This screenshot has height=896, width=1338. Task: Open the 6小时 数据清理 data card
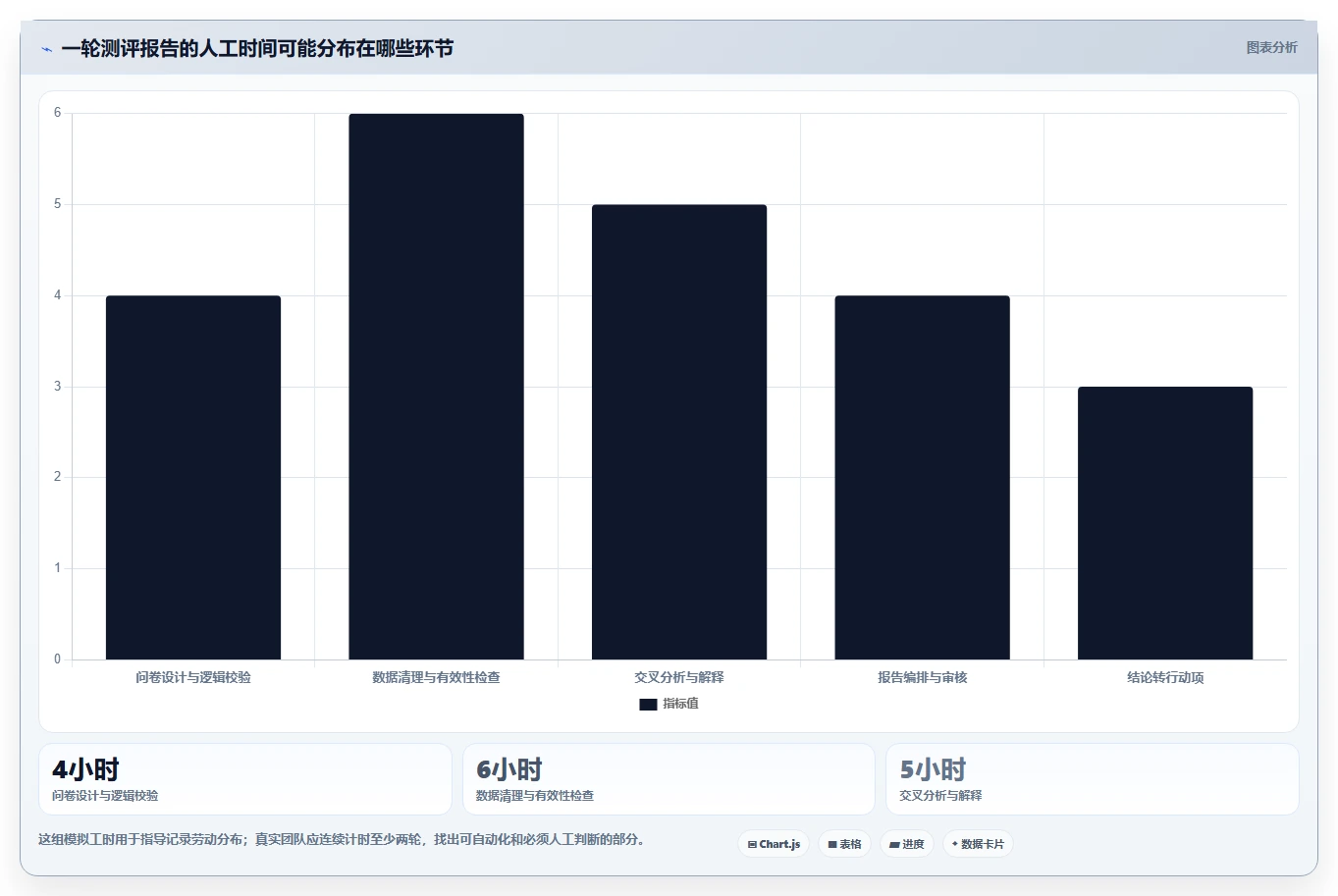click(x=669, y=779)
